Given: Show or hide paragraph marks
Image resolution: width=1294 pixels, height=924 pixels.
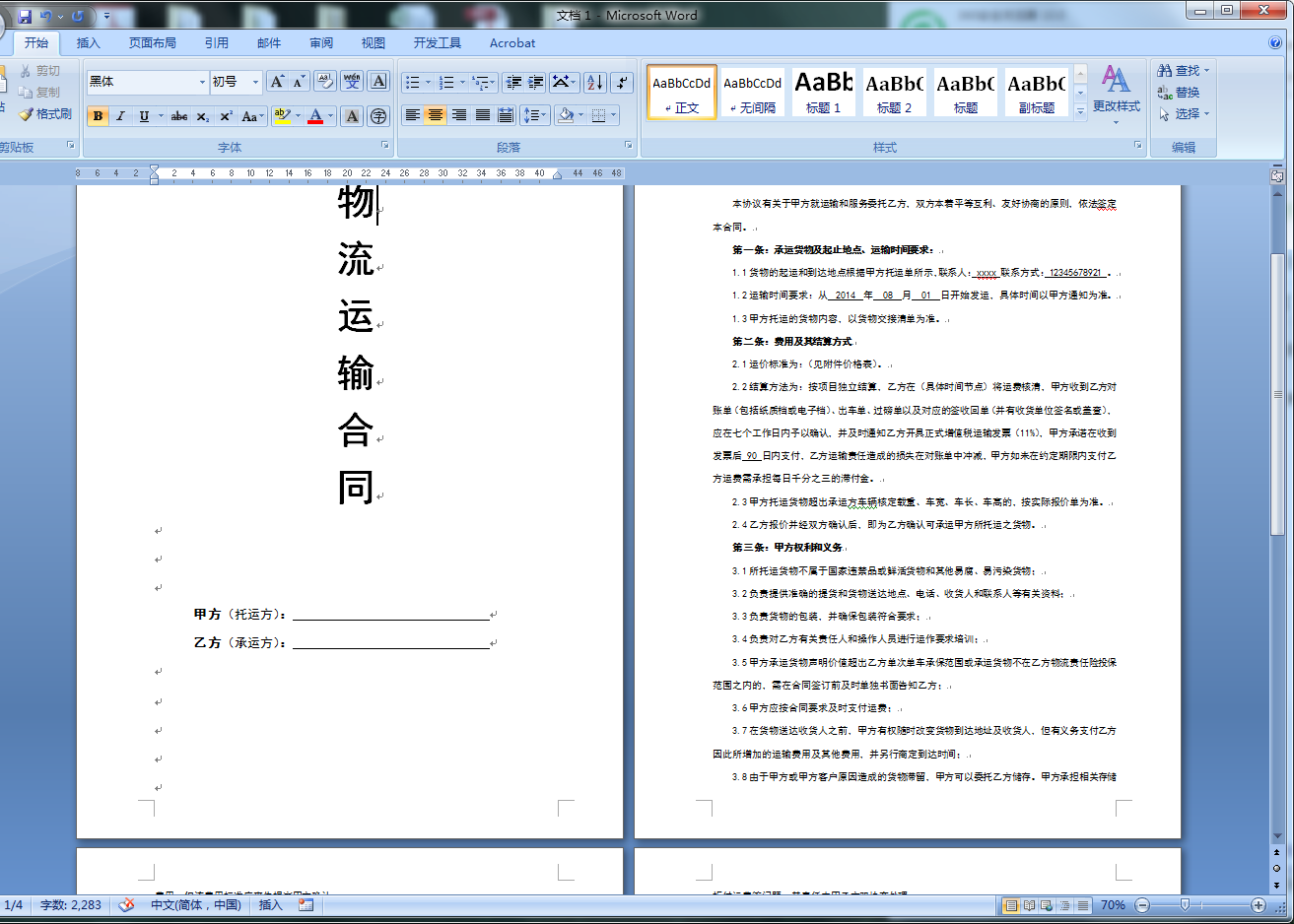Looking at the screenshot, I should coord(621,82).
